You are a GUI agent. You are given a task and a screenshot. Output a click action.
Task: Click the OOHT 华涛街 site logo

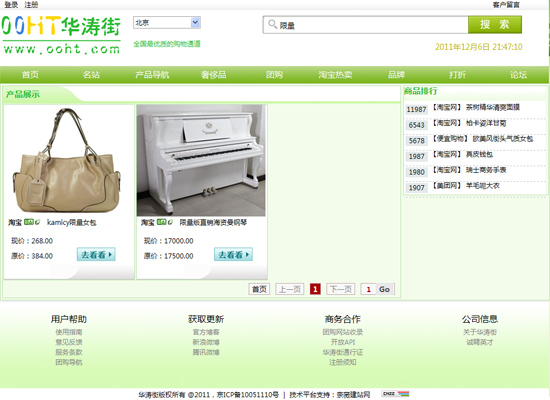pyautogui.click(x=61, y=34)
